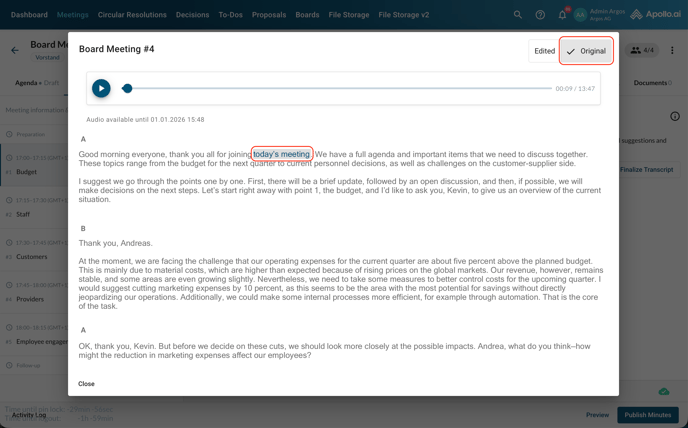Open the search icon in top bar
Viewport: 688px width, 428px height.
518,15
